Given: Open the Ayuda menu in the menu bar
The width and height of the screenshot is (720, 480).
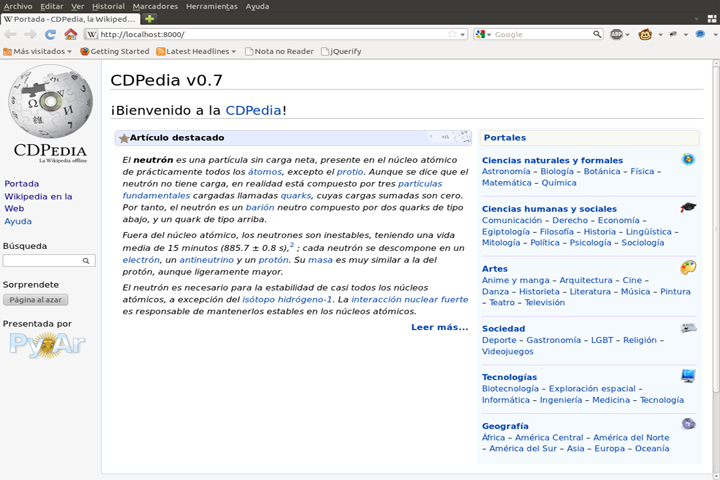Looking at the screenshot, I should coord(257,6).
